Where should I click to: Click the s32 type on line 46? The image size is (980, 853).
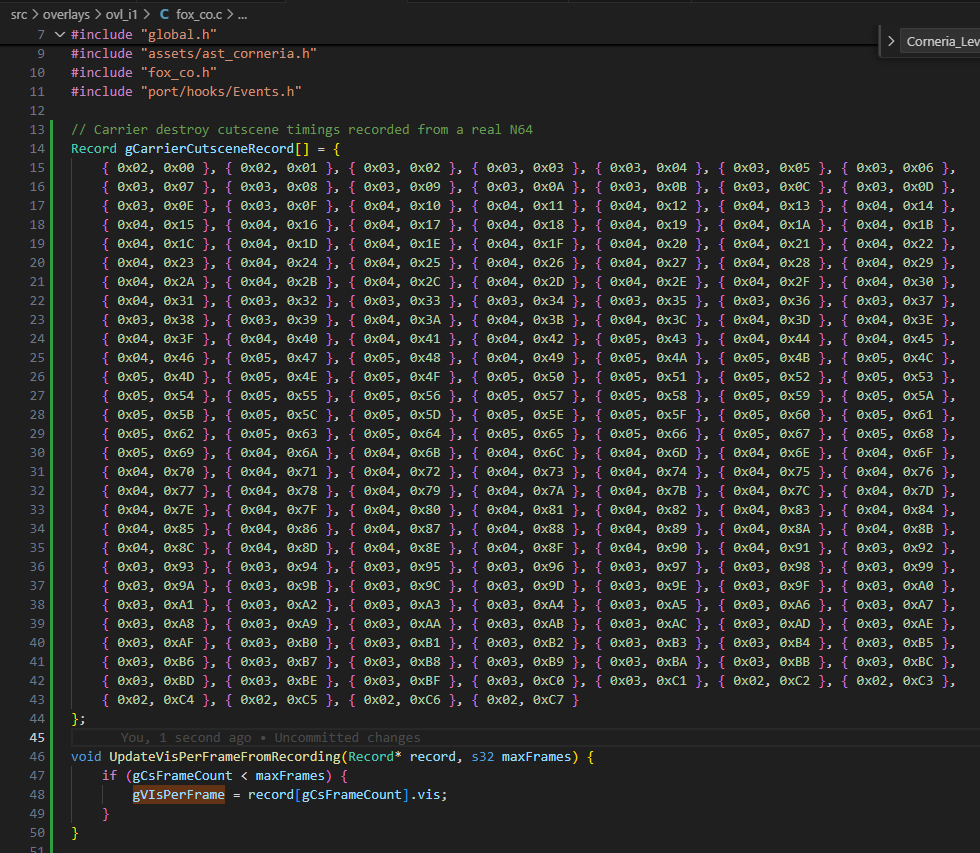(482, 757)
